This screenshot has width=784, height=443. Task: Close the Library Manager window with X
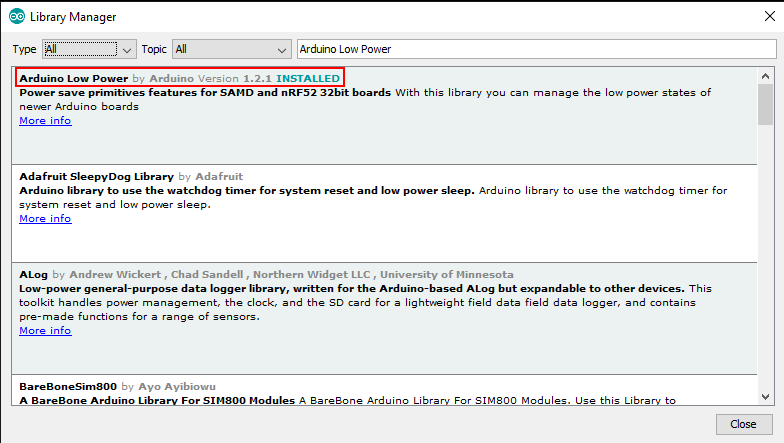coord(770,16)
